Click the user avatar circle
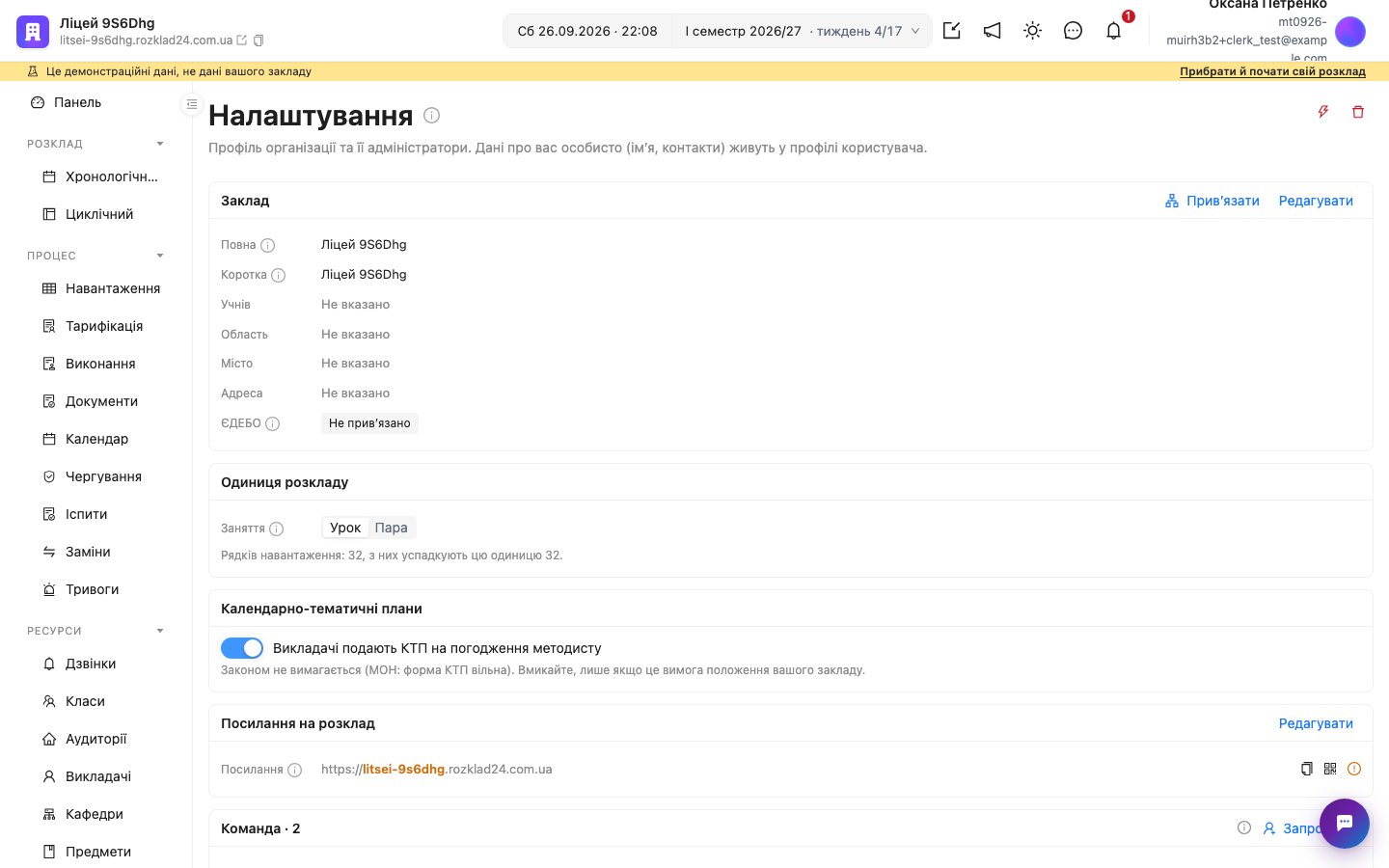The width and height of the screenshot is (1389, 868). (1350, 32)
